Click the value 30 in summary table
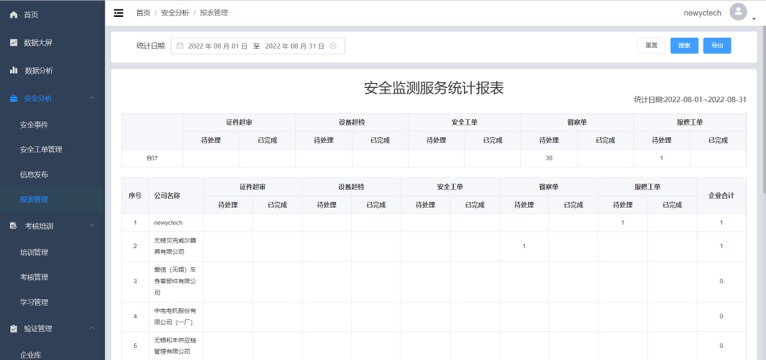The width and height of the screenshot is (766, 360). click(549, 158)
